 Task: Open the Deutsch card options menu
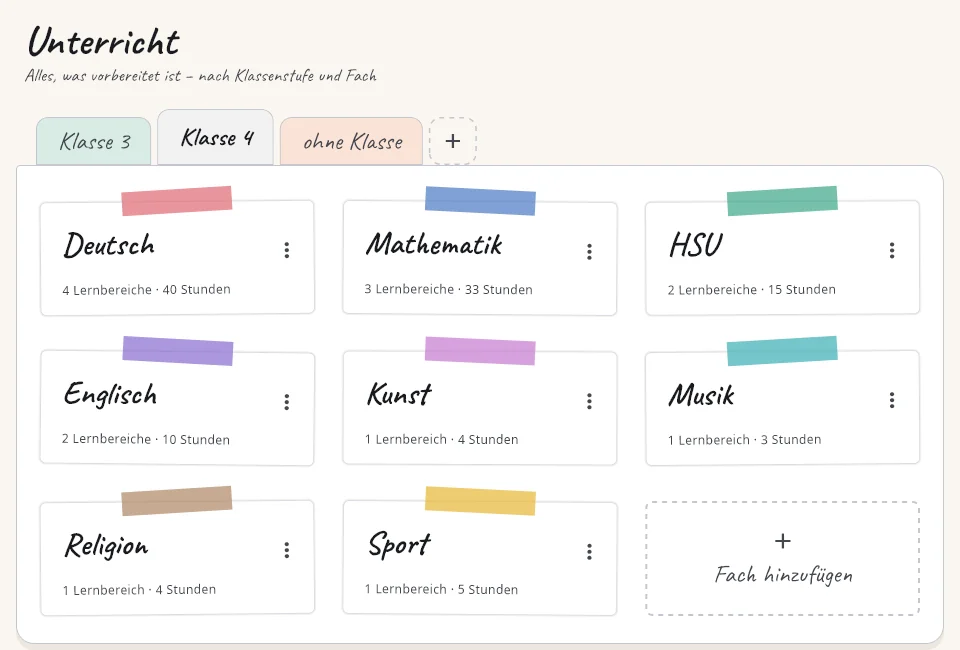[287, 250]
